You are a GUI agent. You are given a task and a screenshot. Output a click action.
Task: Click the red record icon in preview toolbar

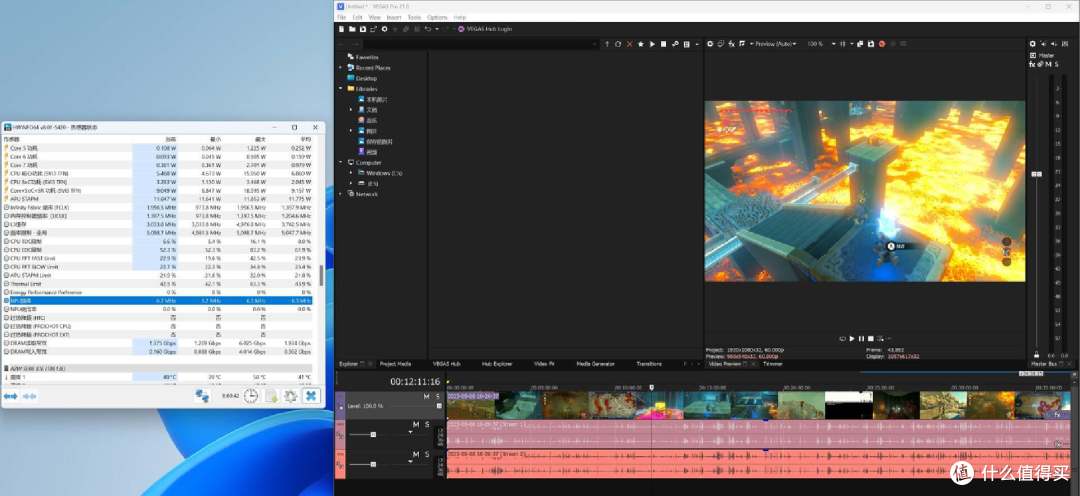click(x=882, y=44)
